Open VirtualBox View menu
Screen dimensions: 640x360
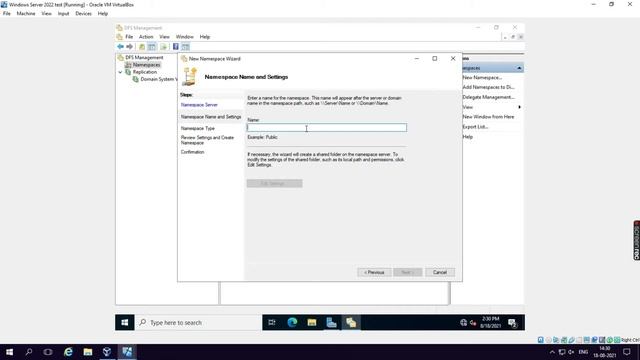pos(46,13)
